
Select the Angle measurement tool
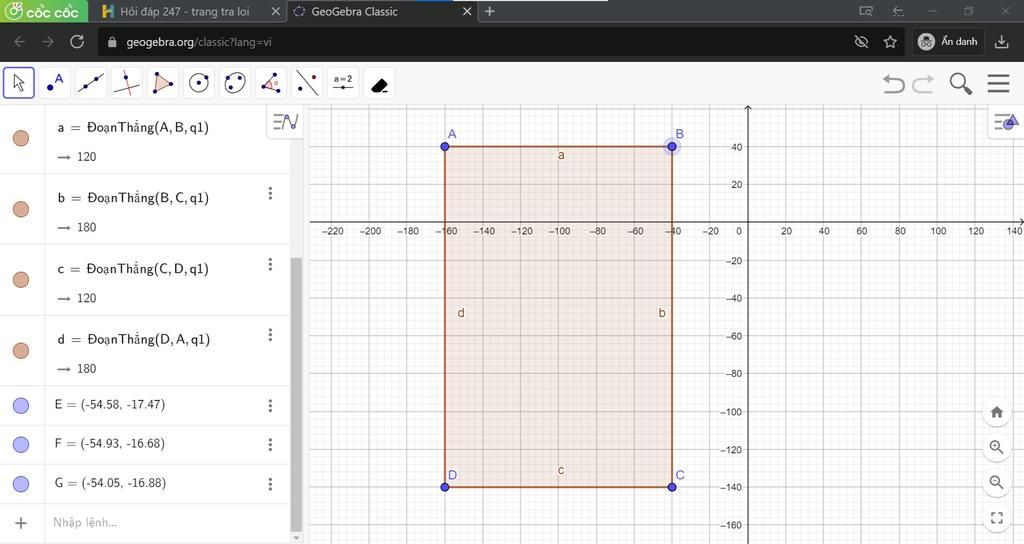tap(270, 83)
